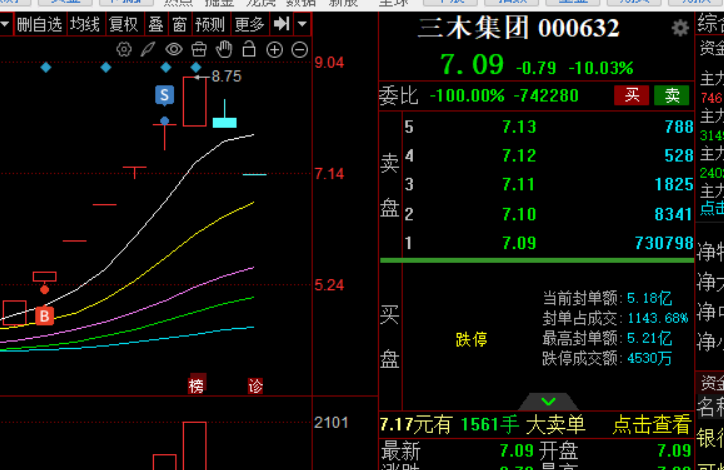Toggle the chart lock icon
This screenshot has width=724, height=470.
pos(249,49)
